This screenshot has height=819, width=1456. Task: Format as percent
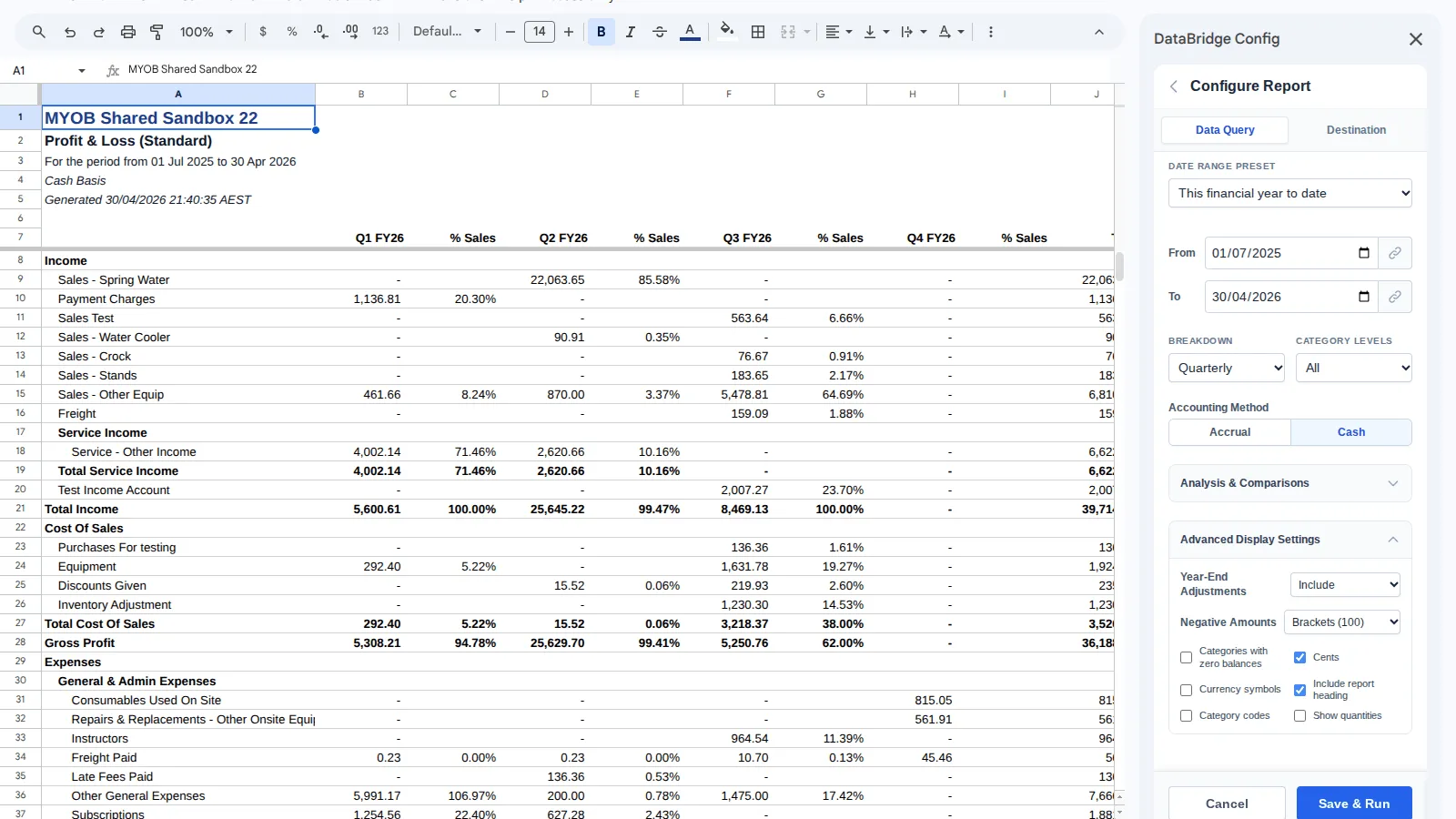point(292,32)
